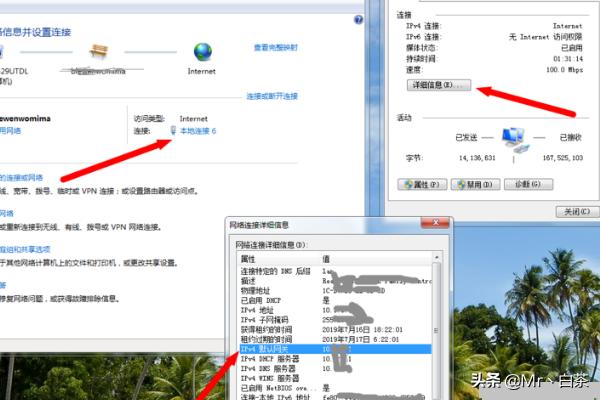Click the 诊断(G) button in status dialog

(x=528, y=184)
